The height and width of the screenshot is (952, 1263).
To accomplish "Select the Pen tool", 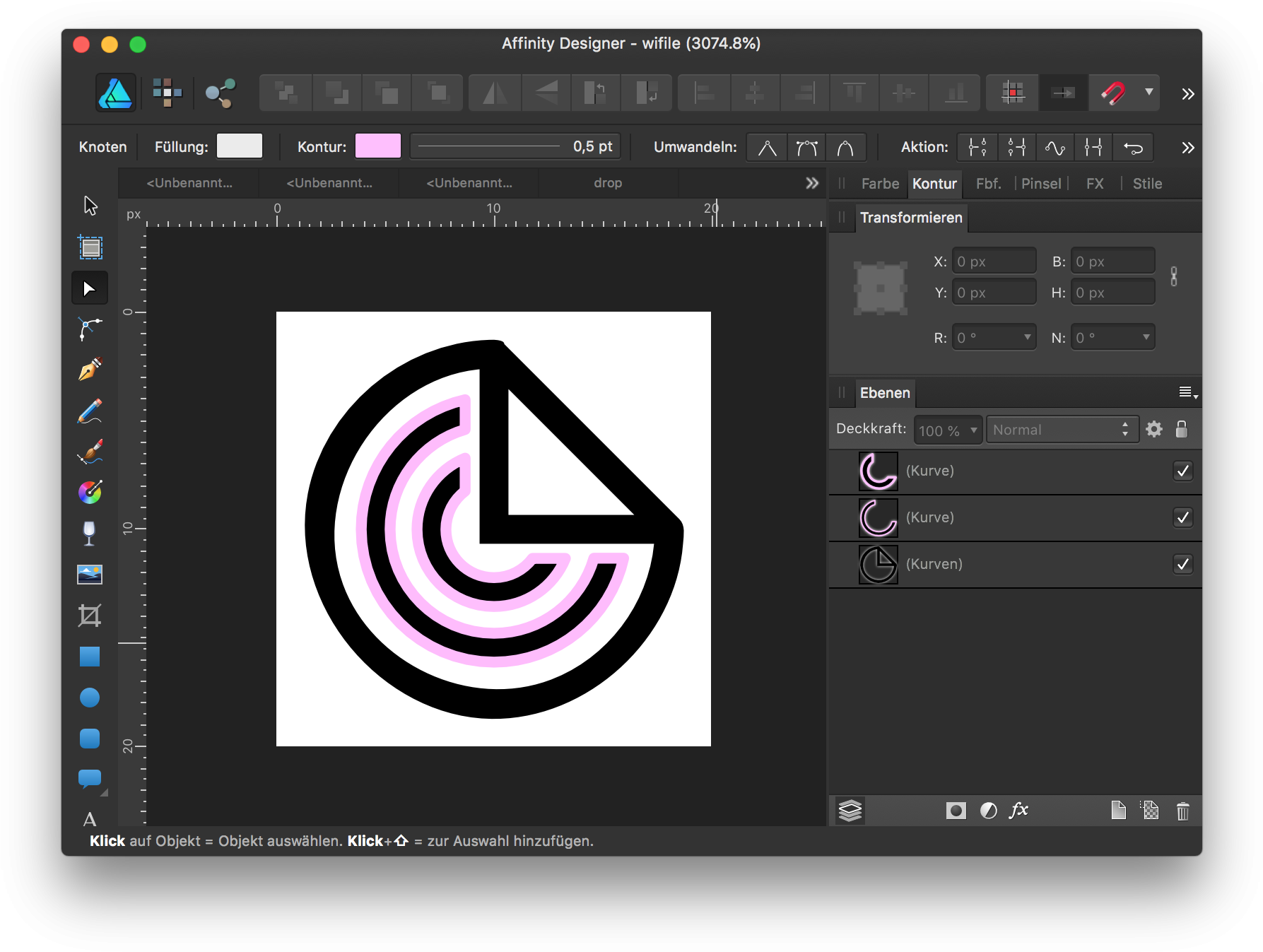I will coord(90,370).
